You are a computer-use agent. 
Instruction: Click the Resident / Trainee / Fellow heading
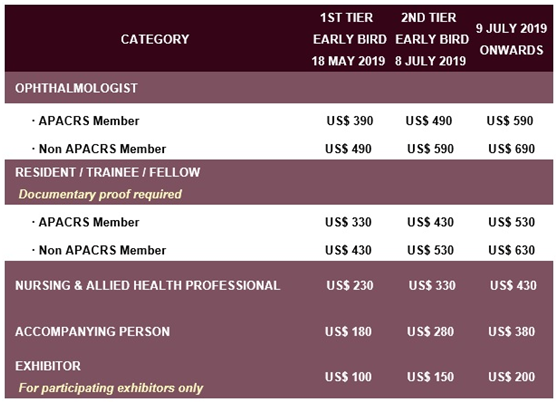(x=107, y=172)
